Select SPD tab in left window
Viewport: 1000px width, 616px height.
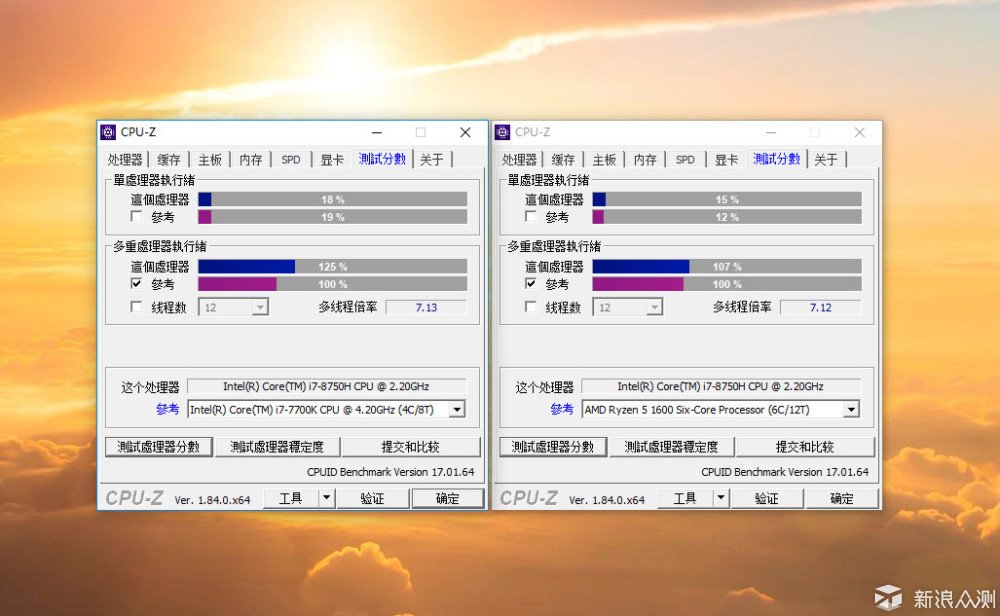click(291, 159)
